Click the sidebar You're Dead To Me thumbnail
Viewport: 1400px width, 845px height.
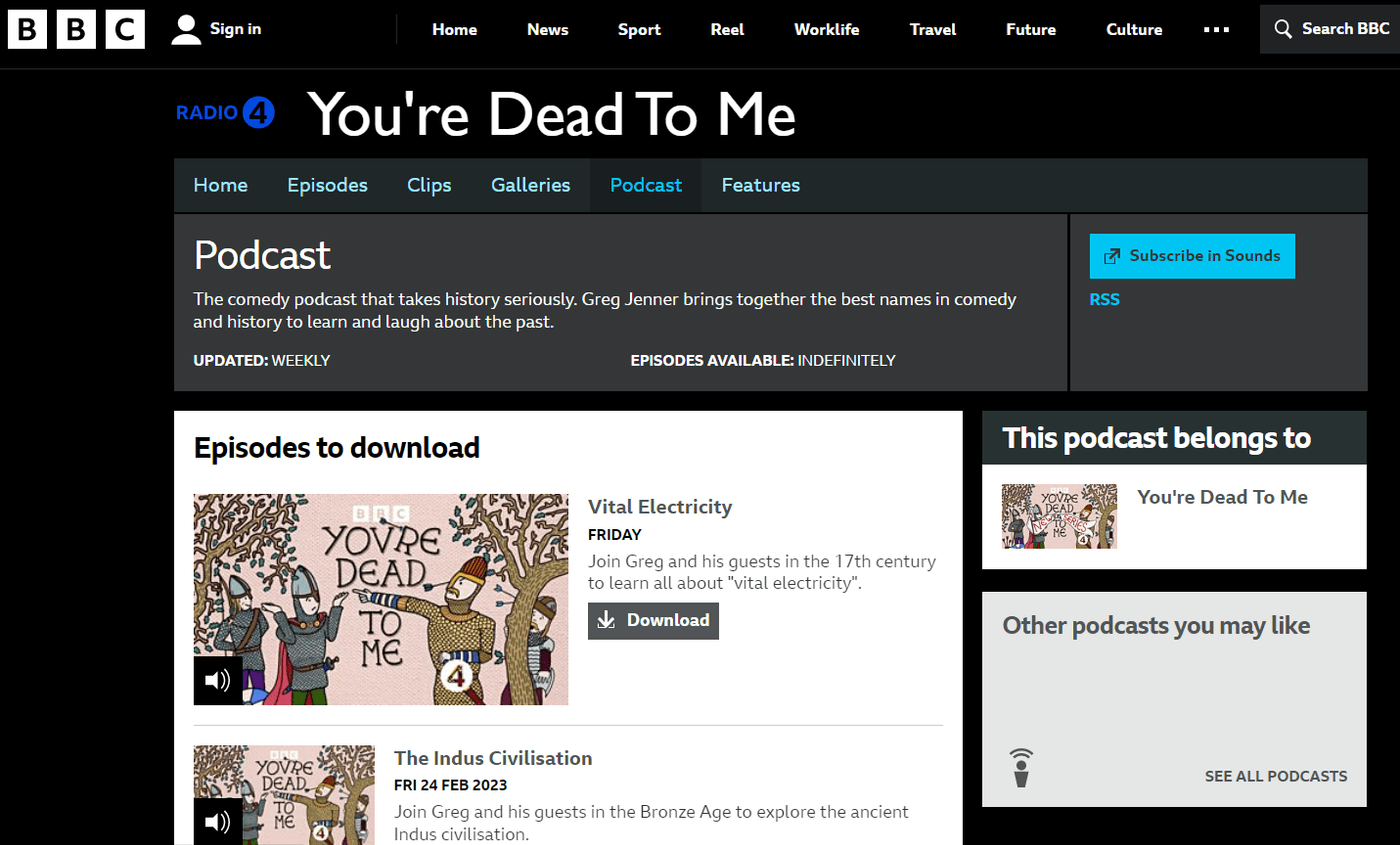coord(1060,516)
